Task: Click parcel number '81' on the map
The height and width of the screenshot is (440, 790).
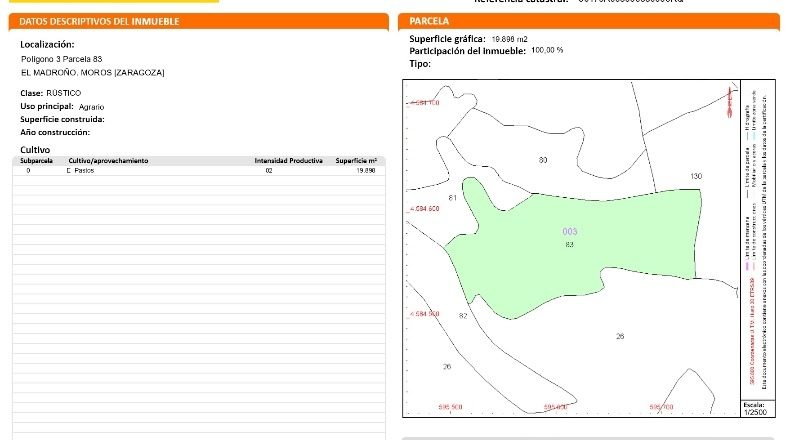Action: coord(452,198)
